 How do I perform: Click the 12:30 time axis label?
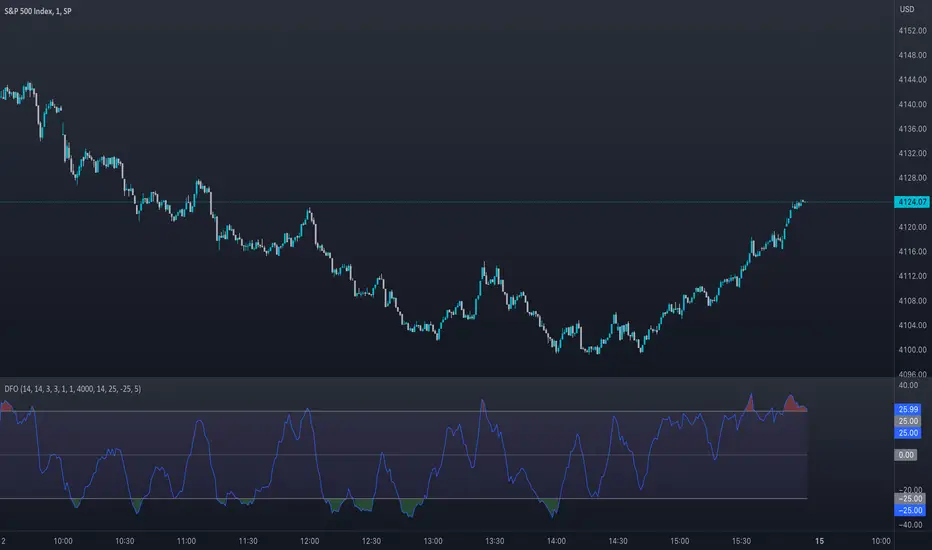click(371, 540)
